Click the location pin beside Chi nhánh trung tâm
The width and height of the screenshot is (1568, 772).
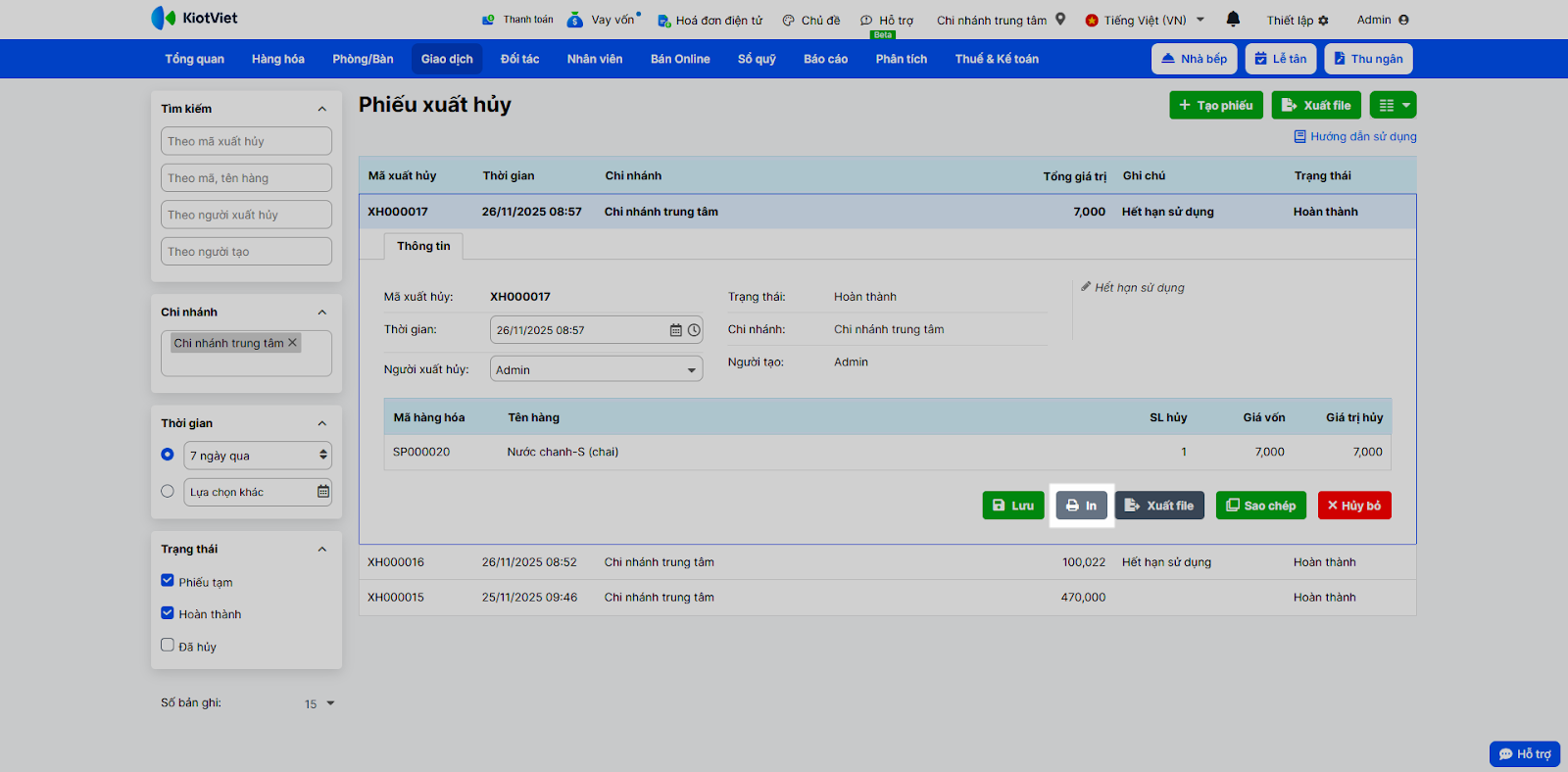(1060, 19)
